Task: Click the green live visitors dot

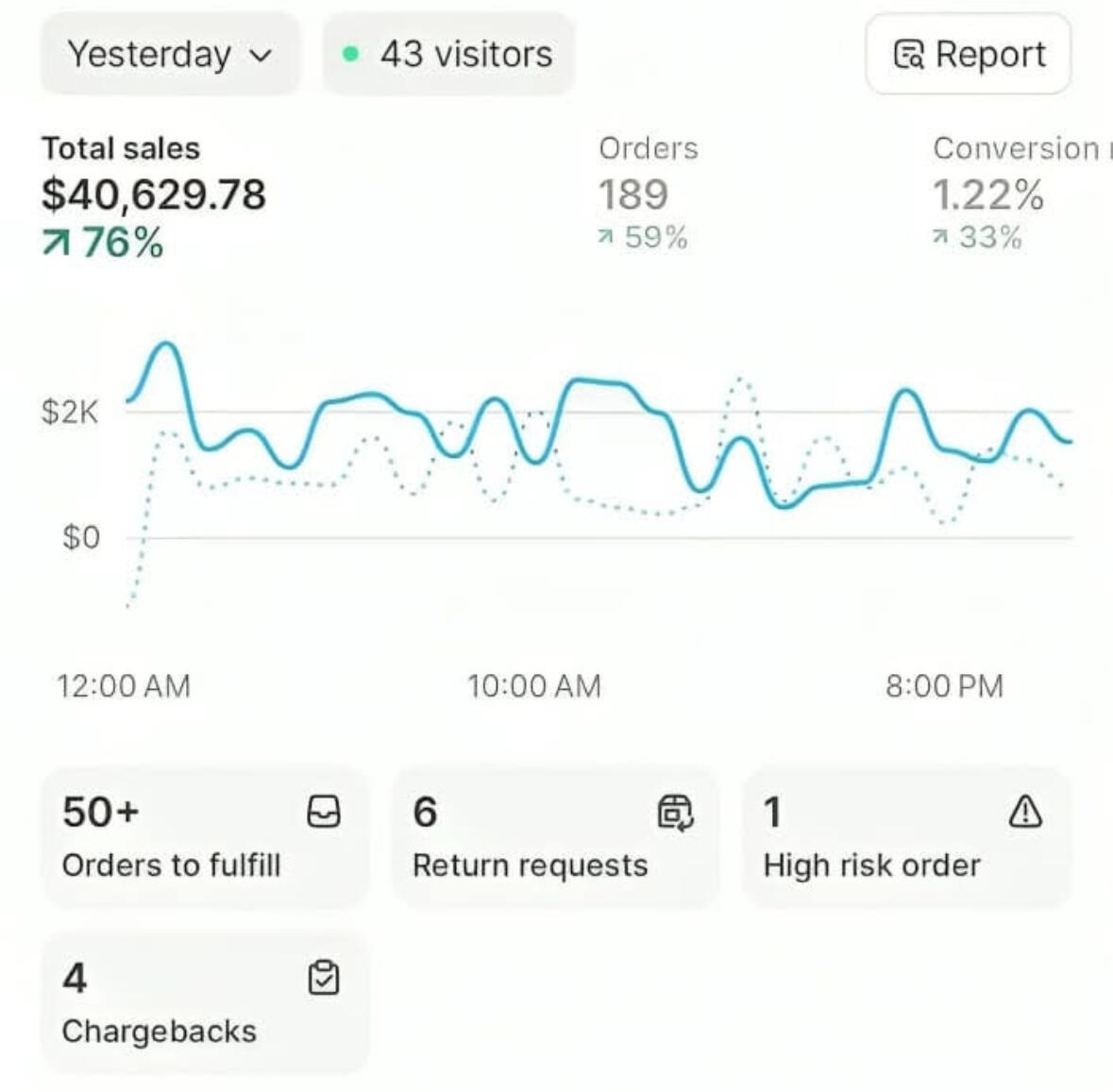Action: tap(350, 55)
